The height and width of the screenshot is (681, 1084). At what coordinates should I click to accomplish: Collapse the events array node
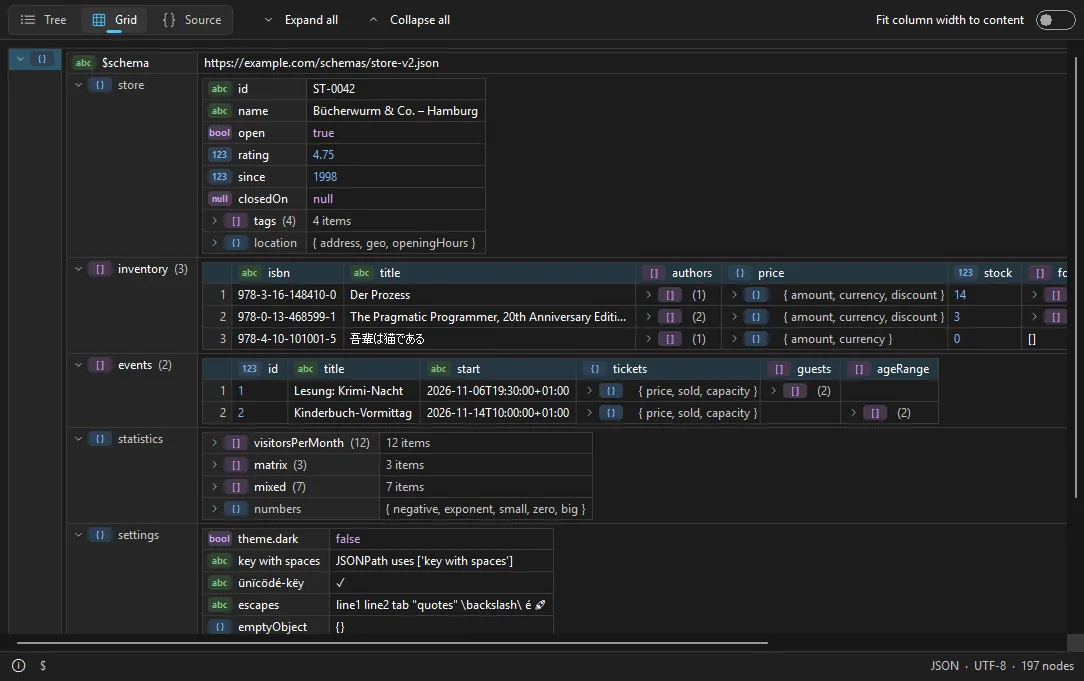click(78, 365)
